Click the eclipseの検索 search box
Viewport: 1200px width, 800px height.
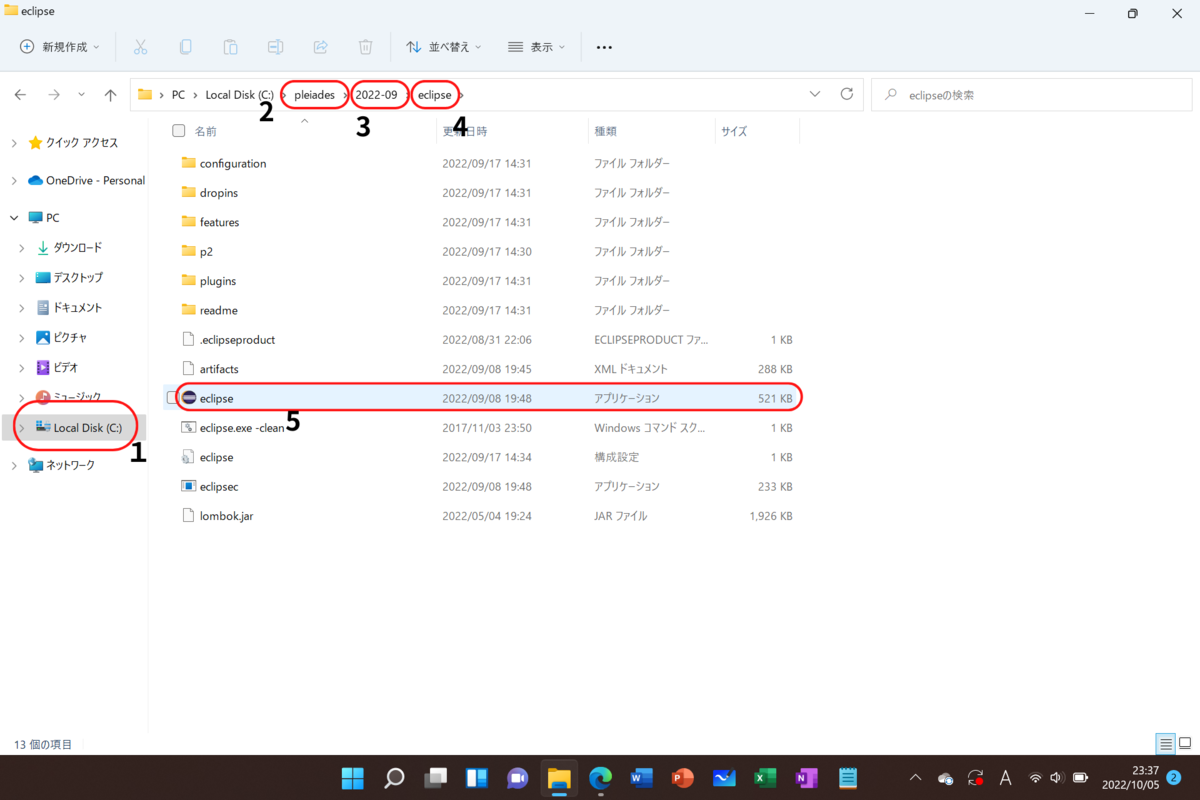click(x=1032, y=95)
